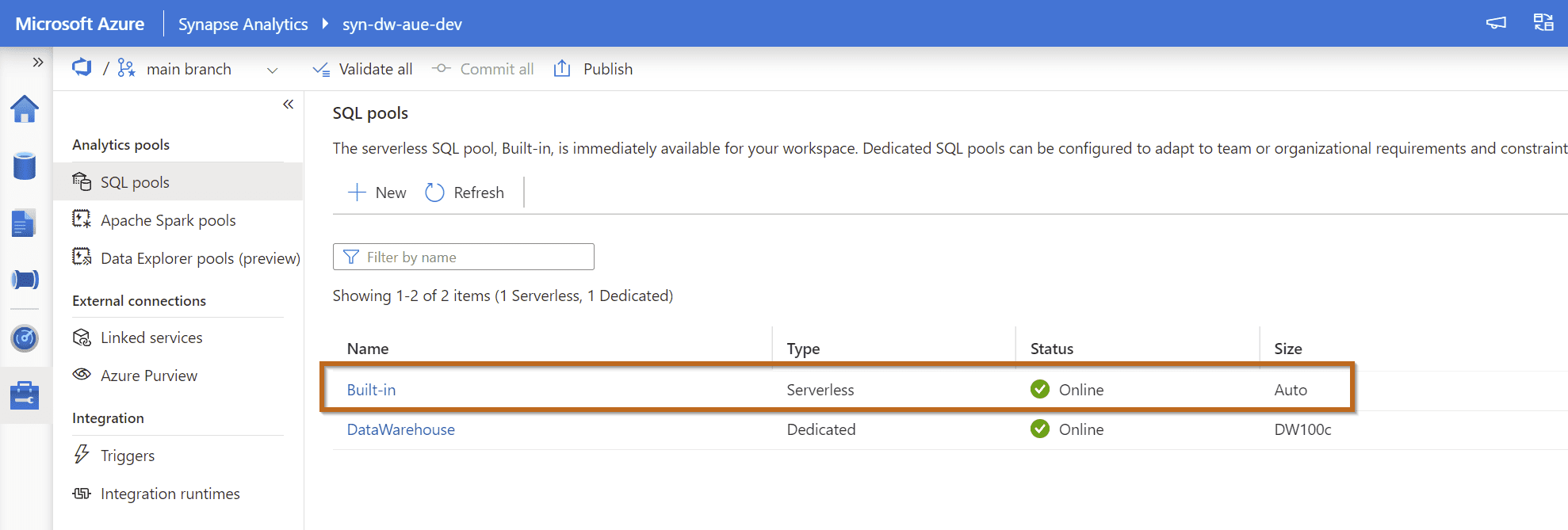Click the Auto size cell
This screenshot has width=1568, height=530.
[x=1291, y=390]
